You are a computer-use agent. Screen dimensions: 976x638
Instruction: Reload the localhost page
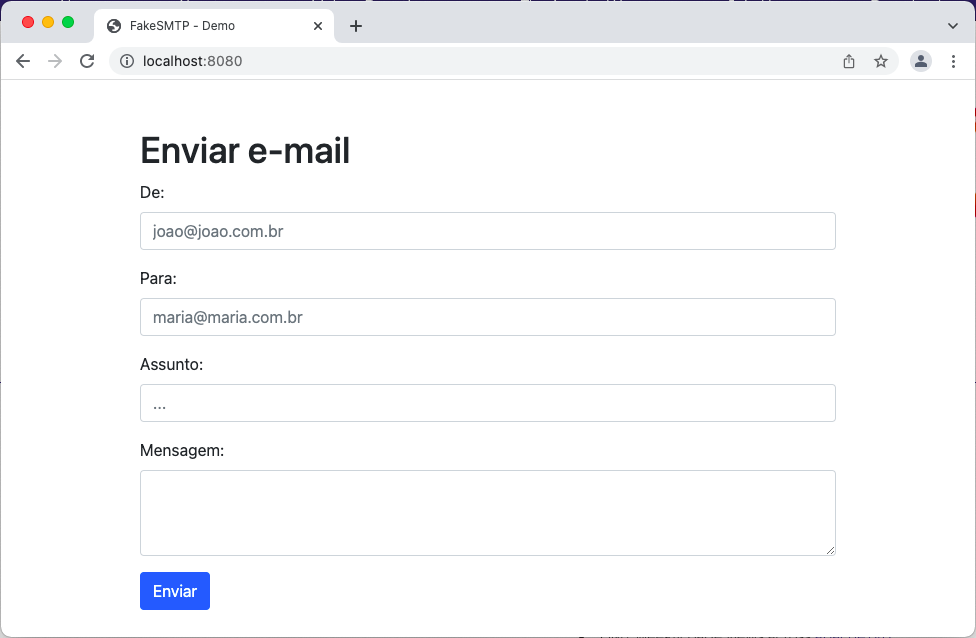coord(87,61)
